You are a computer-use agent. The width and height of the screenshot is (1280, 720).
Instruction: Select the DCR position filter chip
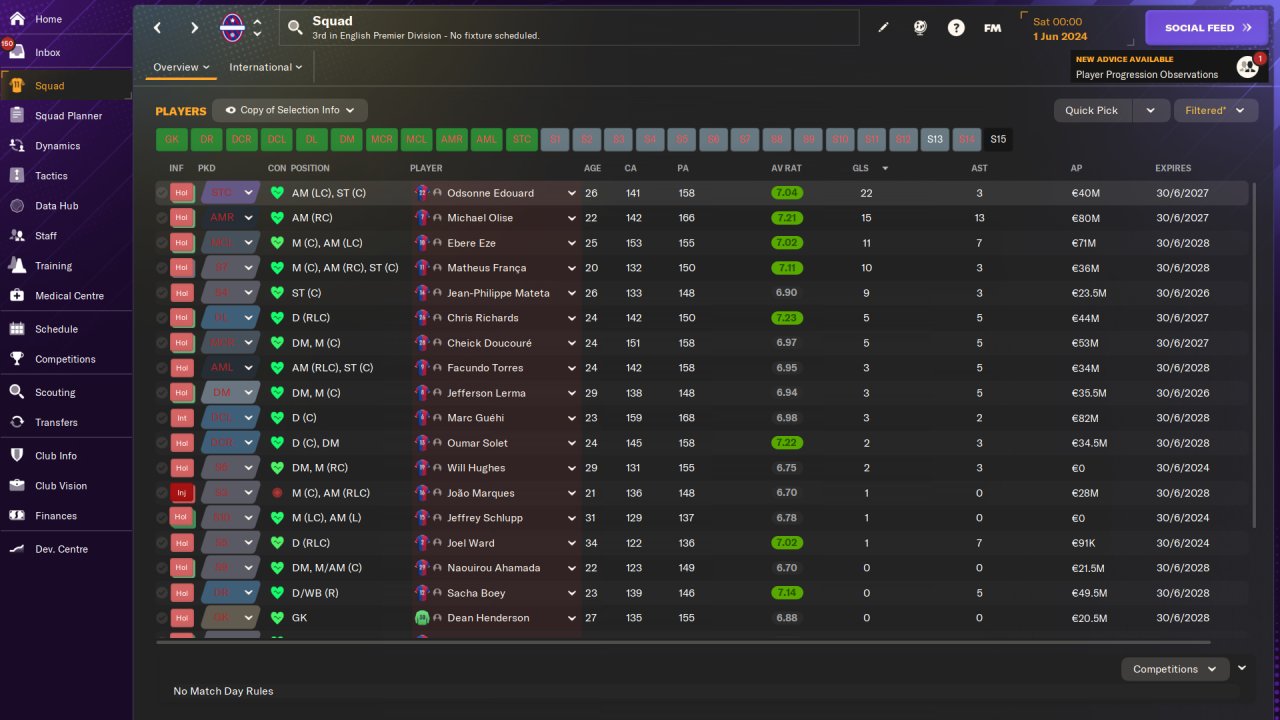[241, 139]
